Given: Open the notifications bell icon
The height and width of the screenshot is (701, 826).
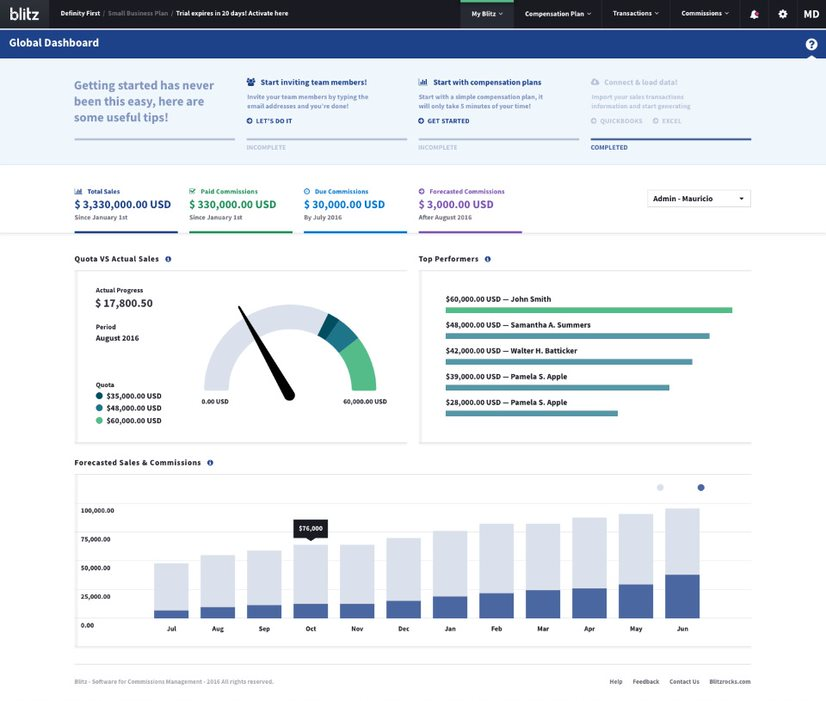Looking at the screenshot, I should click(754, 14).
